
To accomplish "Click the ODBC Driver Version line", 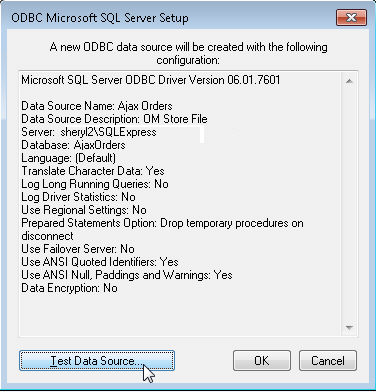I will point(151,80).
